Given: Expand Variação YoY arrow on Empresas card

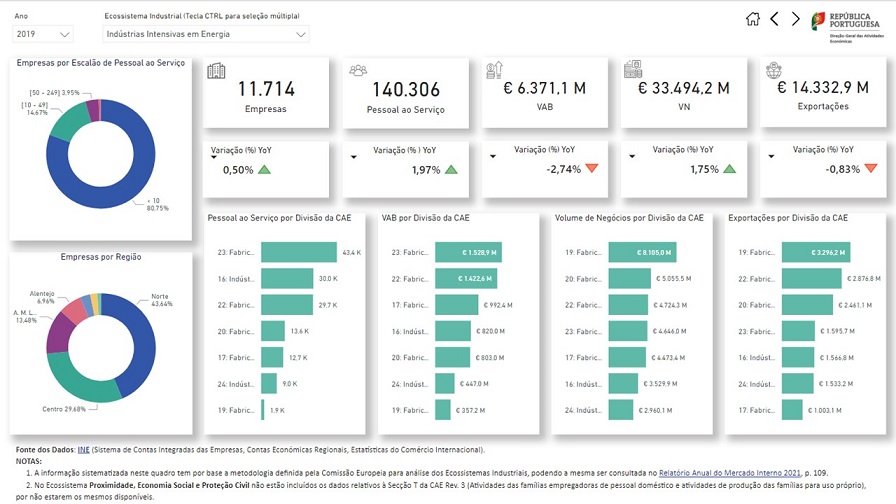Looking at the screenshot, I should click(214, 157).
